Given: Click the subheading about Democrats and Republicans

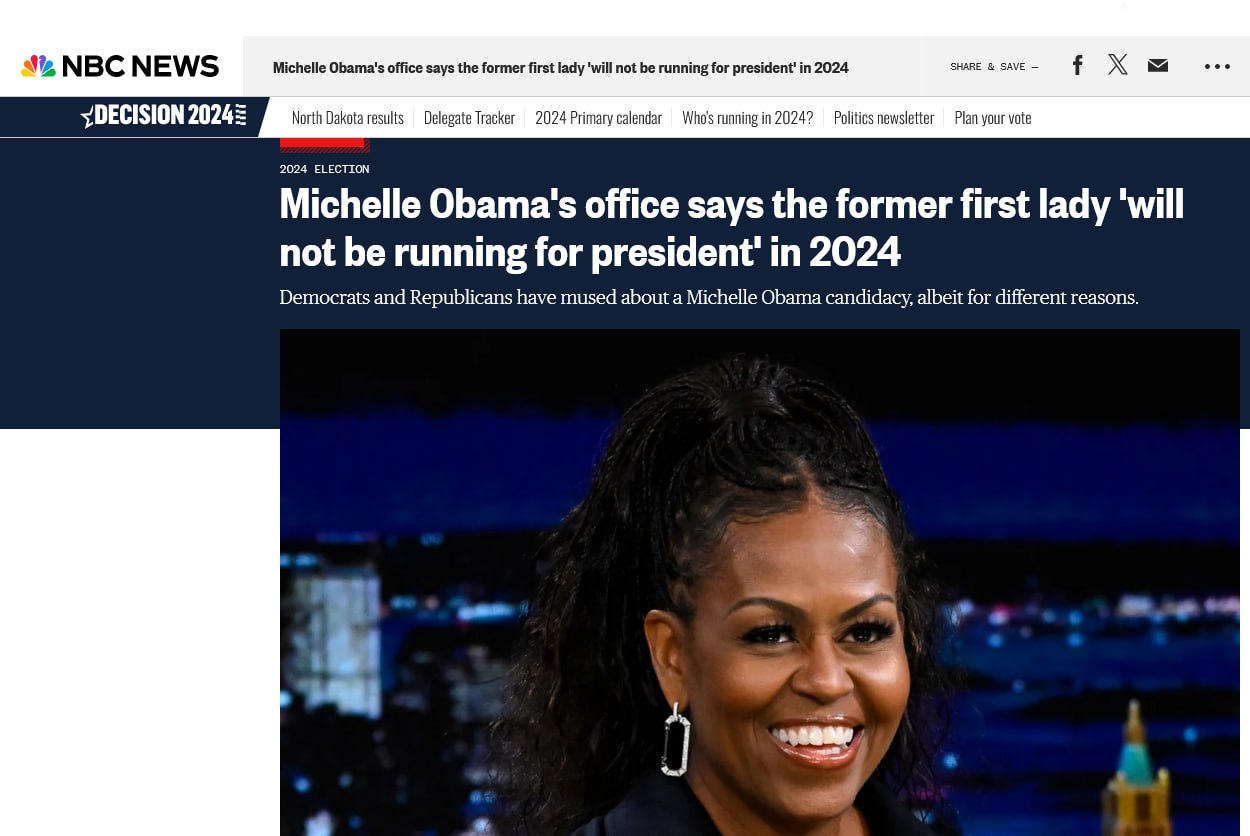Looking at the screenshot, I should click(x=709, y=297).
